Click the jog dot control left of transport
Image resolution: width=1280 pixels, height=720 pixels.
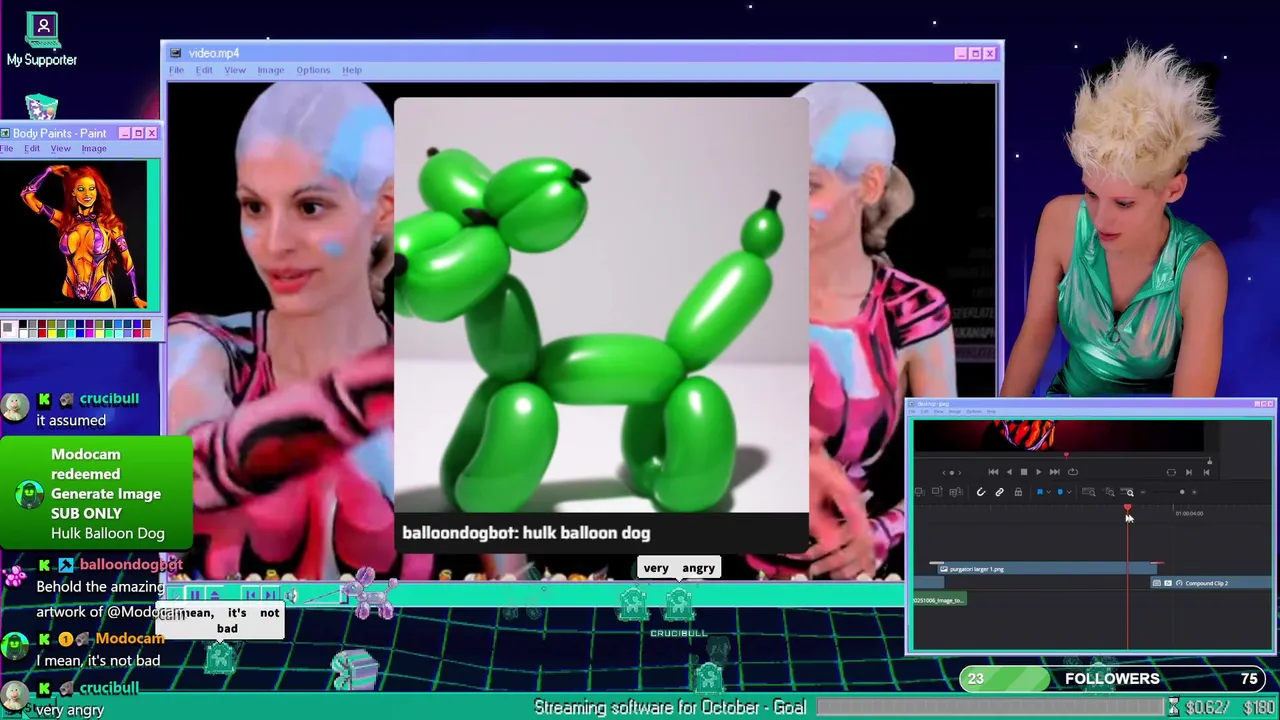pyautogui.click(x=952, y=472)
